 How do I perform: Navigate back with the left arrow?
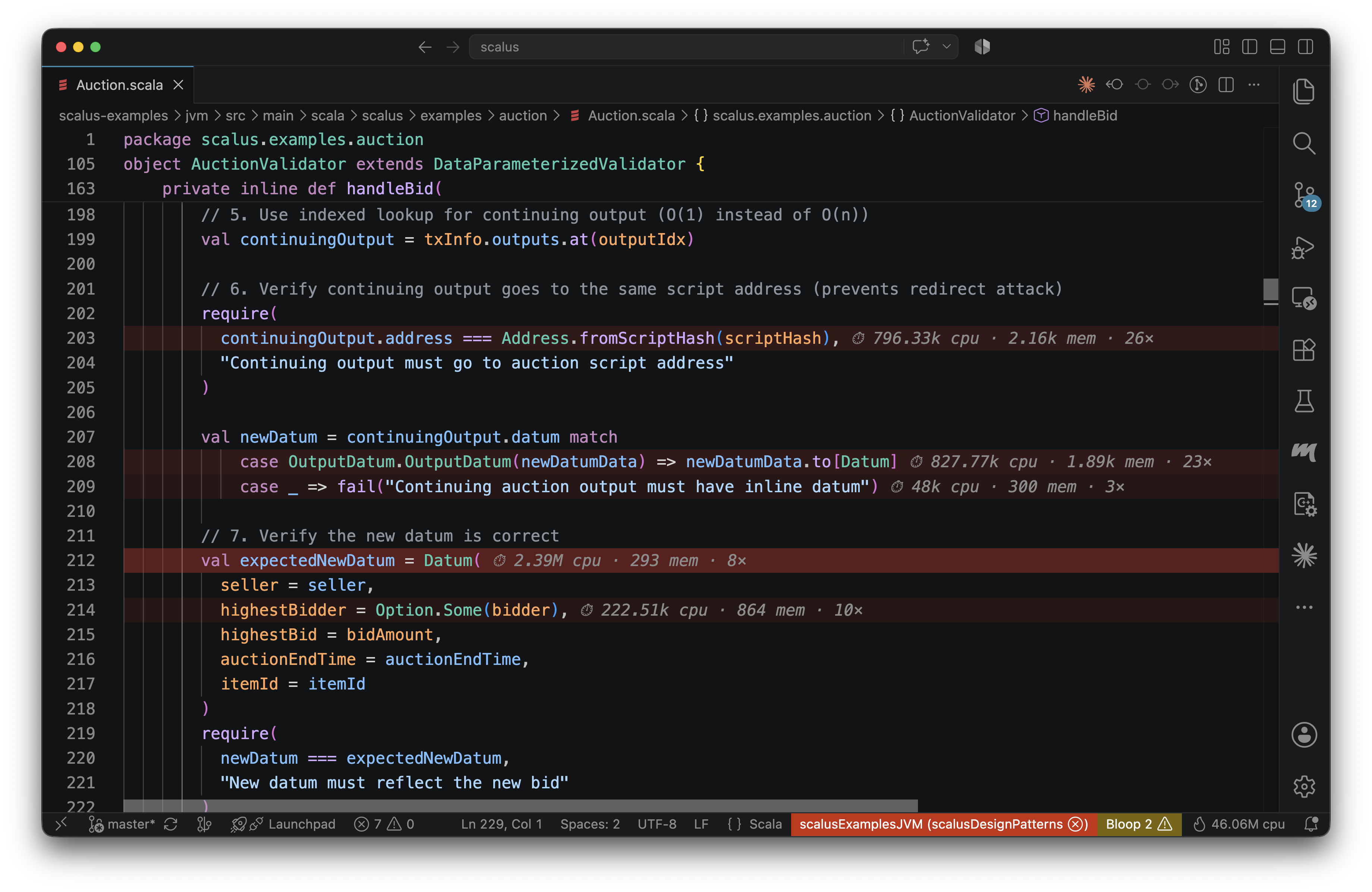pyautogui.click(x=425, y=47)
